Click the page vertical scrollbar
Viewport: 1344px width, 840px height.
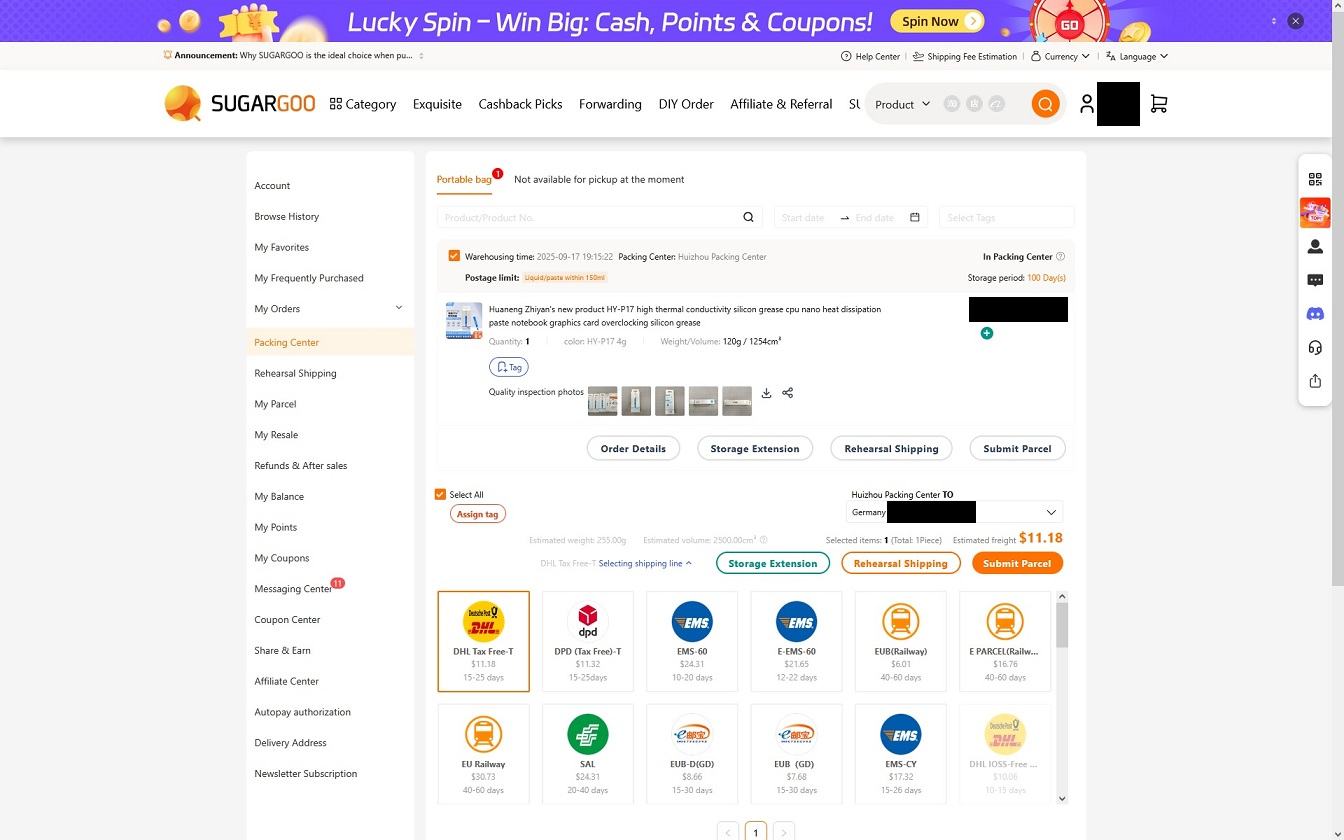1337,300
